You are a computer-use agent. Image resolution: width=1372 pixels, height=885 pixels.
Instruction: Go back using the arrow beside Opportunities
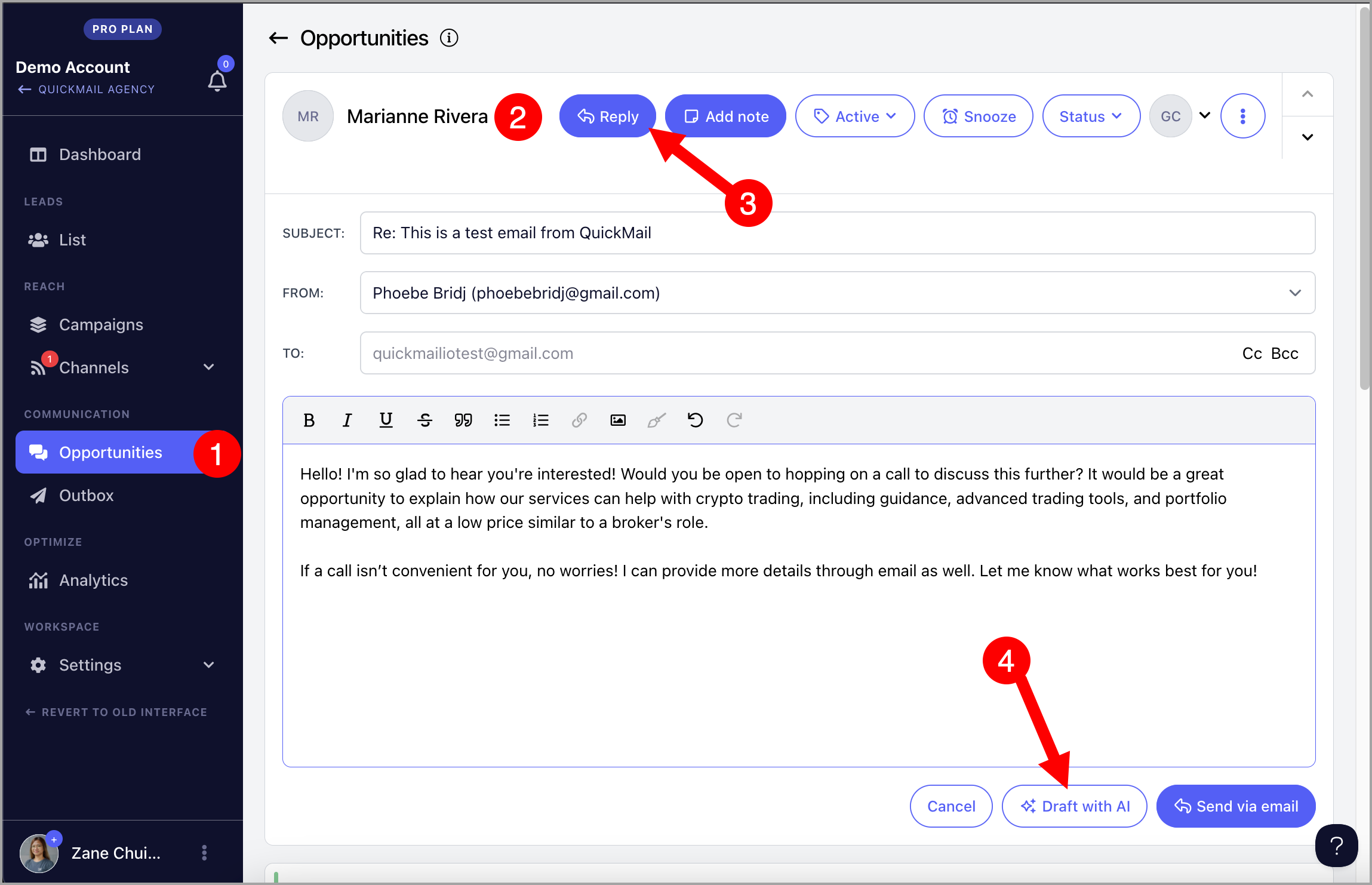(278, 38)
